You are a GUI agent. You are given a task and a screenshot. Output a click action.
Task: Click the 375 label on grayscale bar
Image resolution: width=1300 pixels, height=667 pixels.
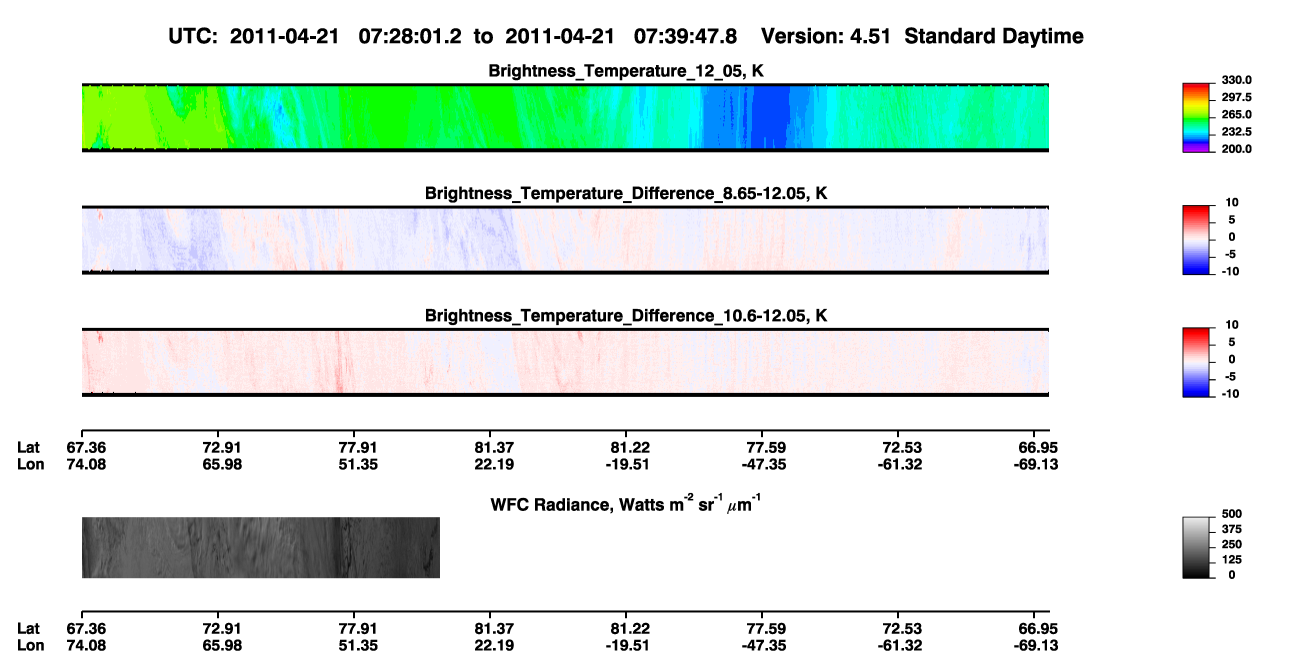click(1230, 528)
